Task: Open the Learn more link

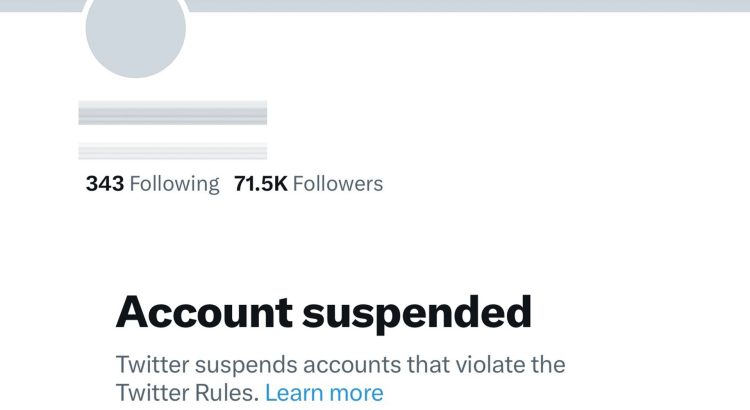Action: click(x=324, y=393)
